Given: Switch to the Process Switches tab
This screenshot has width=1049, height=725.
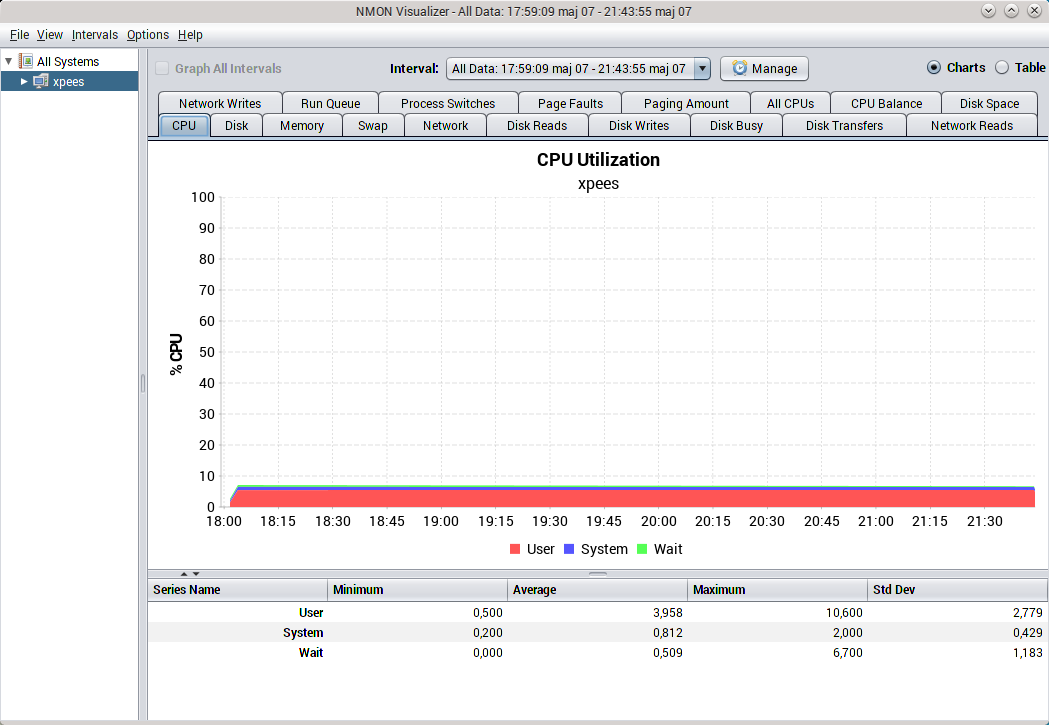Looking at the screenshot, I should 448,103.
